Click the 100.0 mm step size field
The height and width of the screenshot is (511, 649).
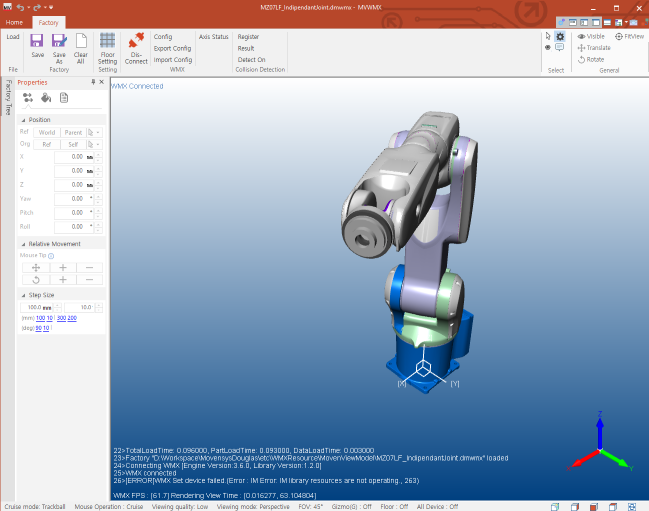(x=37, y=307)
